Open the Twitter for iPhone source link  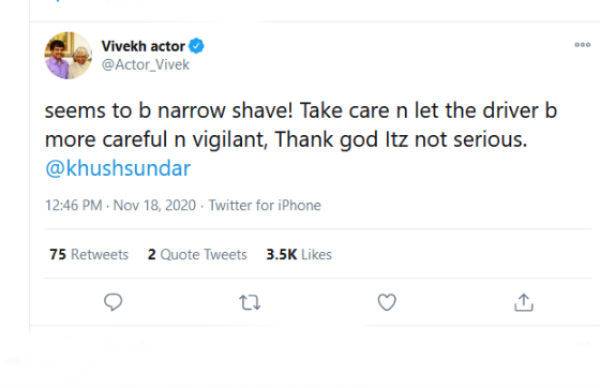point(264,205)
